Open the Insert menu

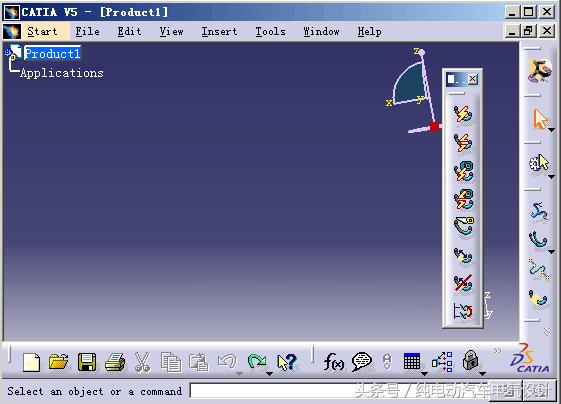click(x=219, y=31)
